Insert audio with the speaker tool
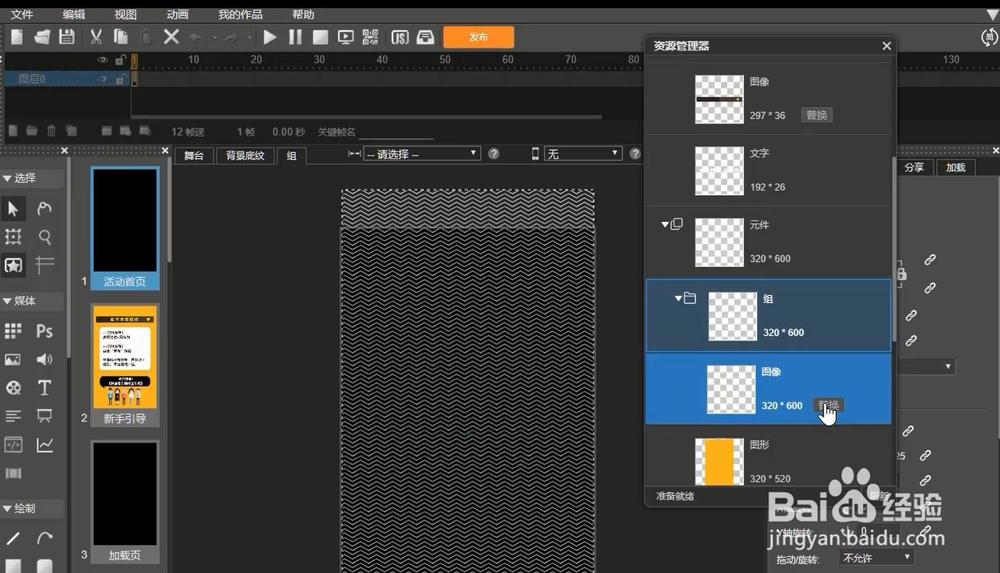 (45, 359)
